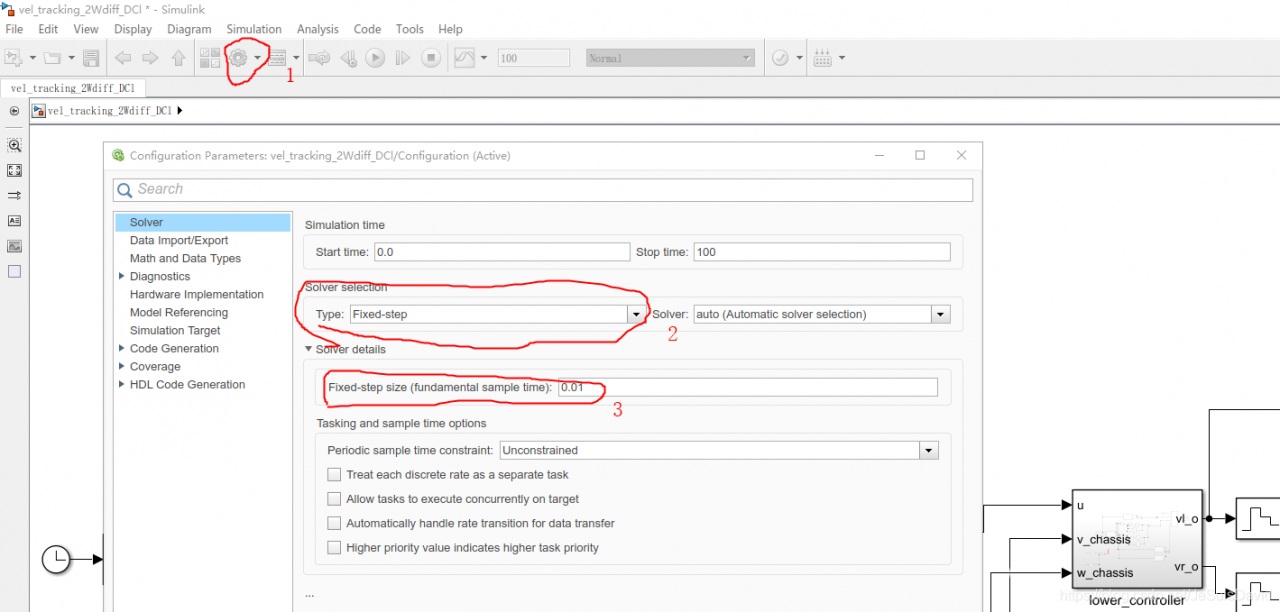Select Hardware Implementation in the tree
Image resolution: width=1280 pixels, height=612 pixels.
[197, 294]
